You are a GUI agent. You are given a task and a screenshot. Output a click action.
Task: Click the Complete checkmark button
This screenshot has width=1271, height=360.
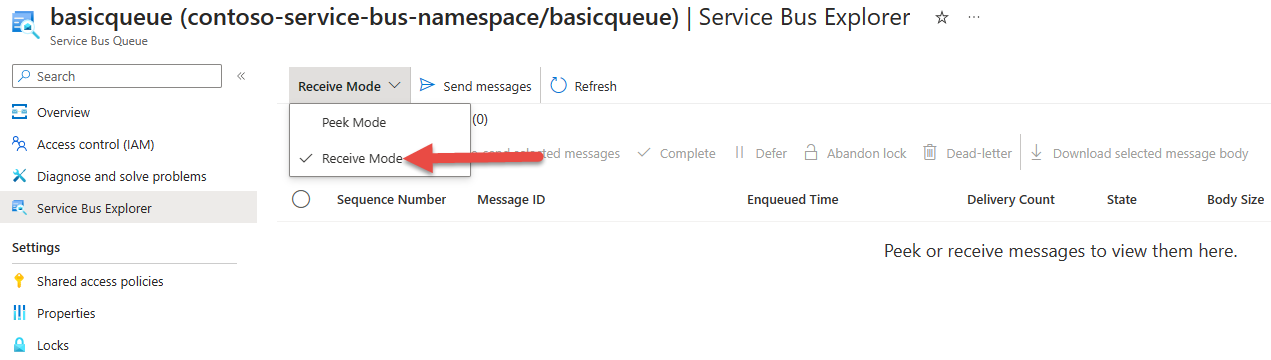(x=676, y=153)
